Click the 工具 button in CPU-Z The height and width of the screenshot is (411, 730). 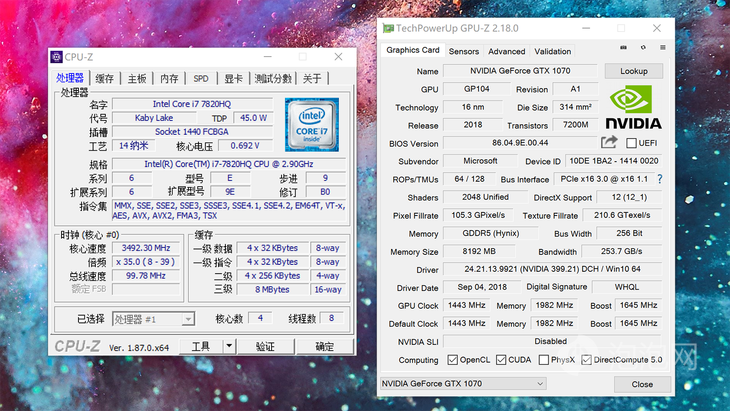201,346
